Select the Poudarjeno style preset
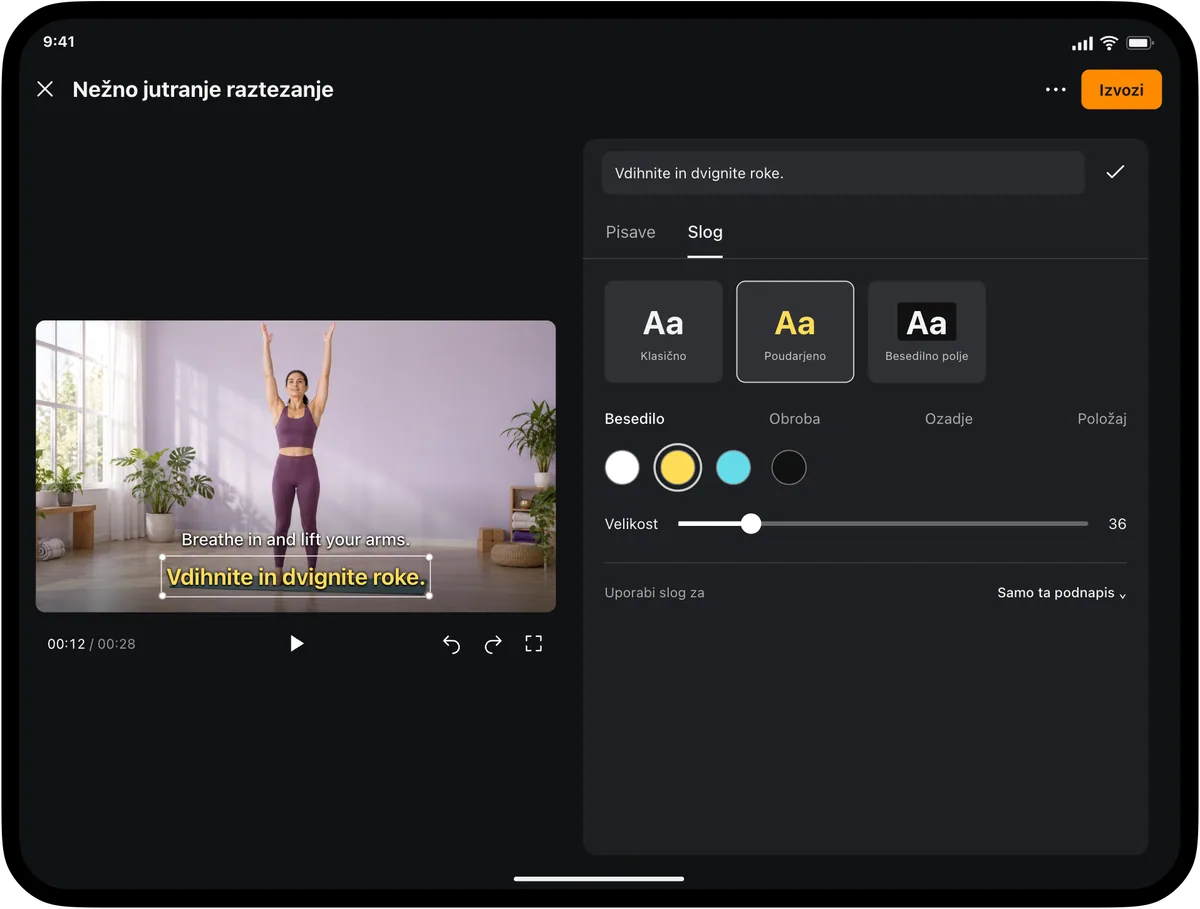 pos(795,332)
